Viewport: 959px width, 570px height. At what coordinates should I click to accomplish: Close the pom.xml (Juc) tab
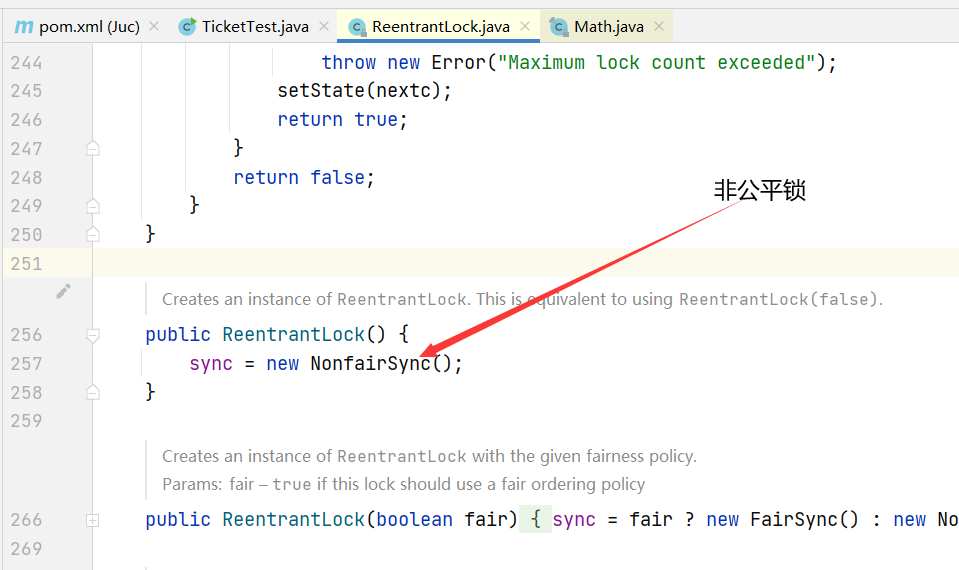pyautogui.click(x=154, y=26)
